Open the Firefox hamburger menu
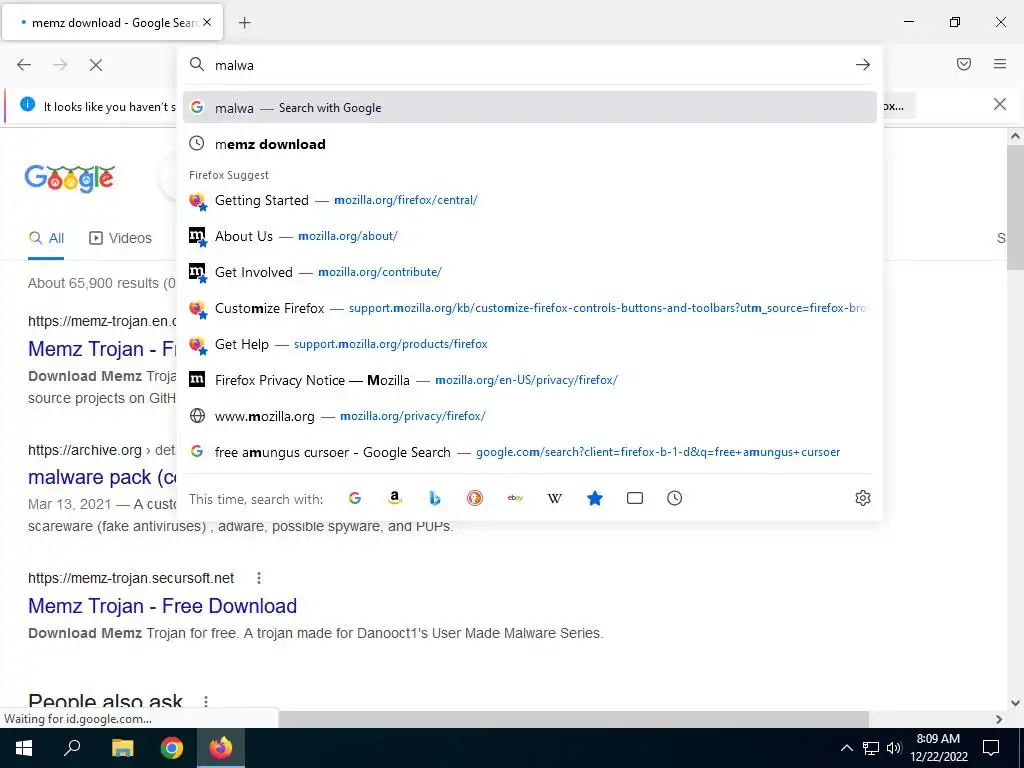Viewport: 1024px width, 768px height. [1000, 64]
